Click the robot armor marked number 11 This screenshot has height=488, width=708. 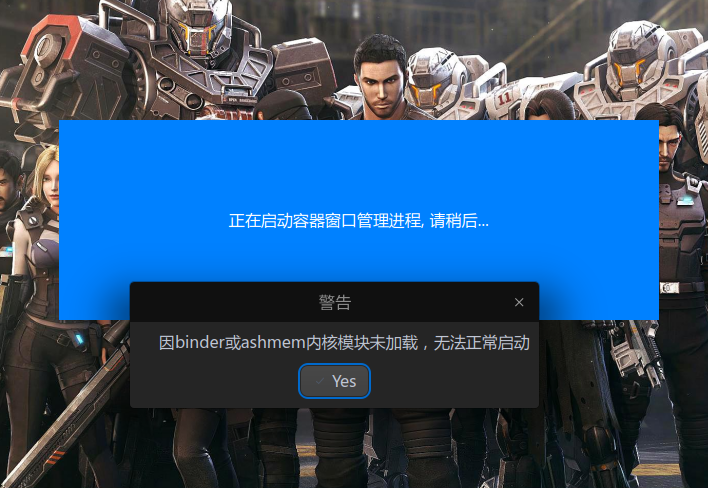point(504,98)
